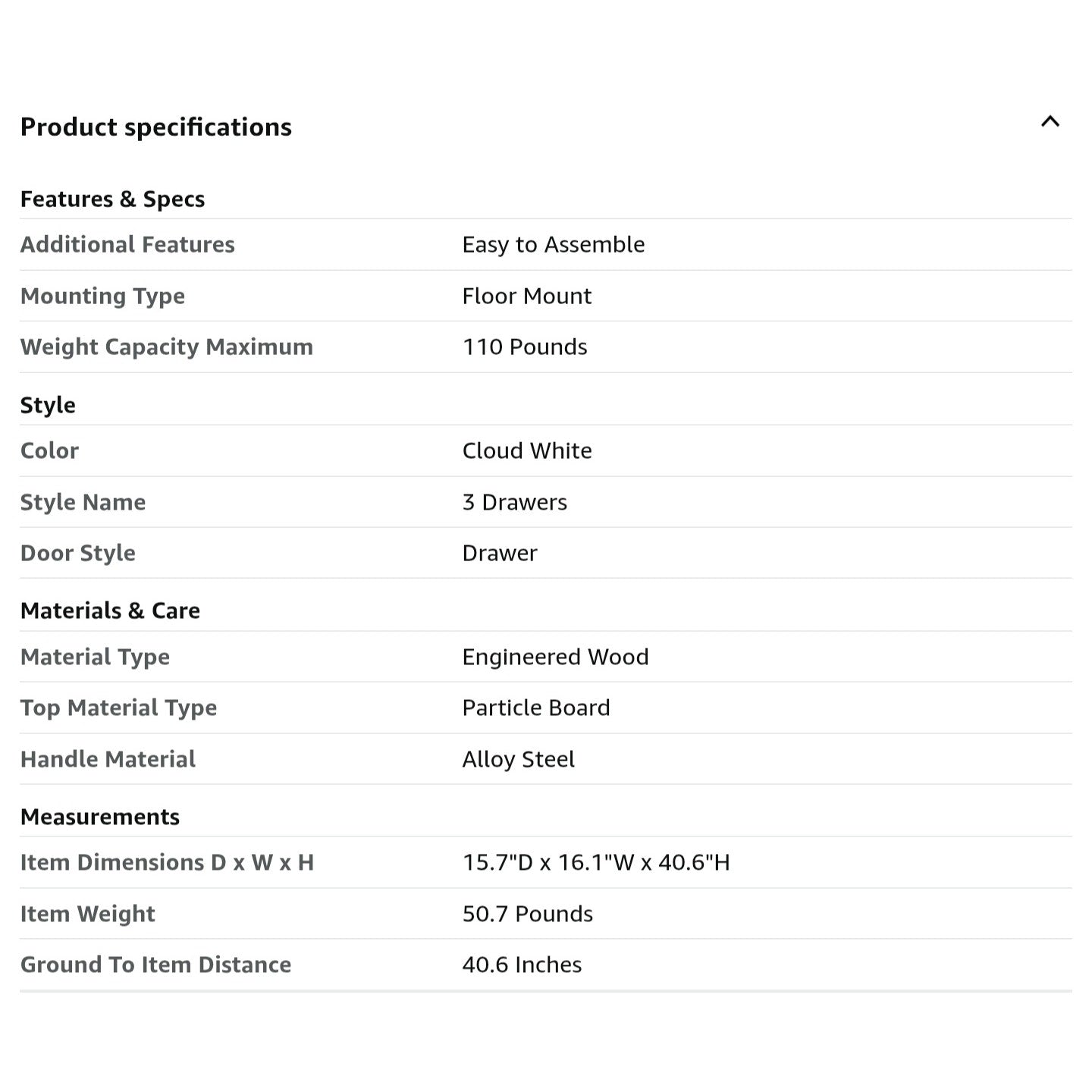Click the Product specifications heading
The width and height of the screenshot is (1092, 1092).
click(155, 127)
